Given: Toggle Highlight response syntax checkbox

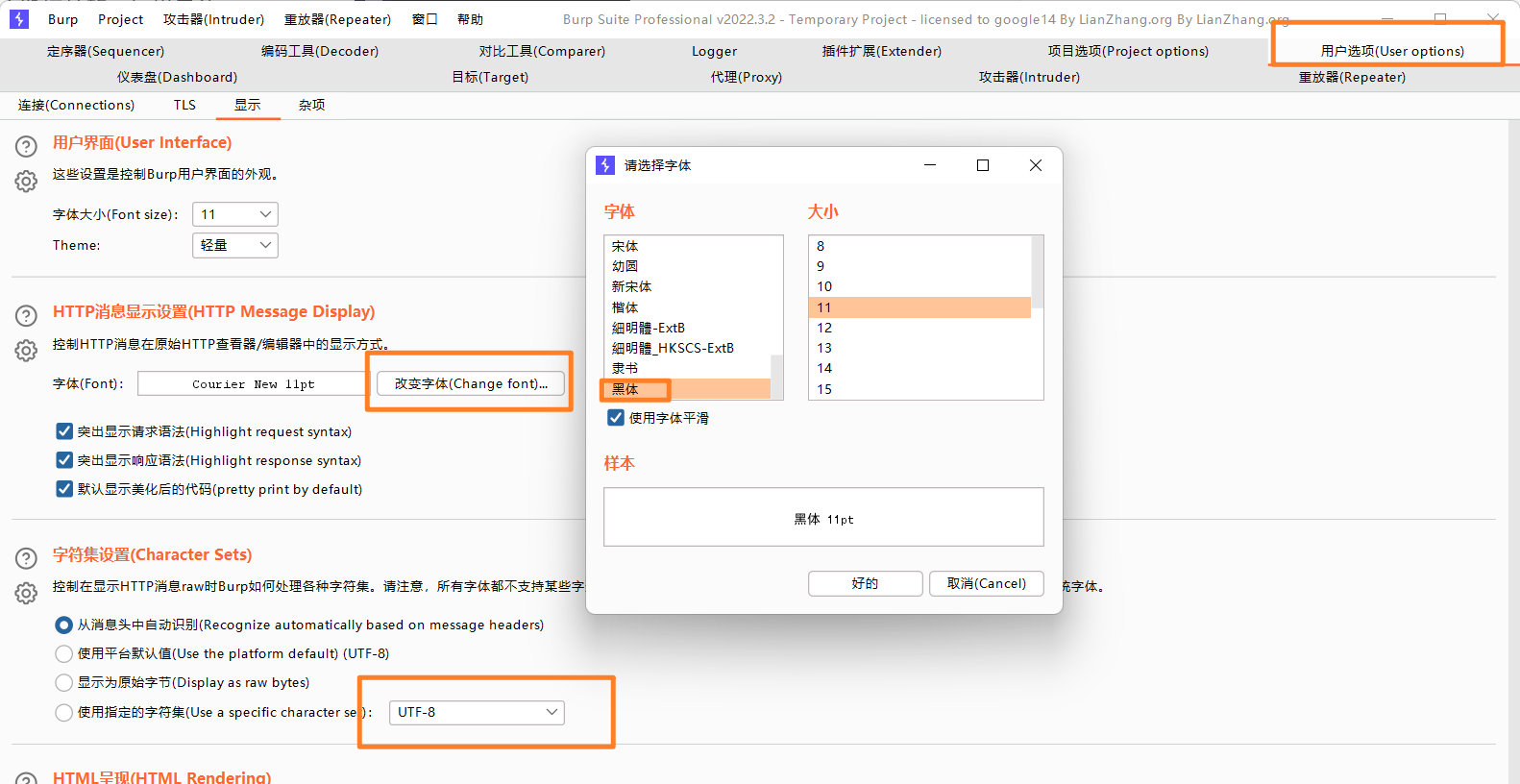Looking at the screenshot, I should [x=64, y=460].
